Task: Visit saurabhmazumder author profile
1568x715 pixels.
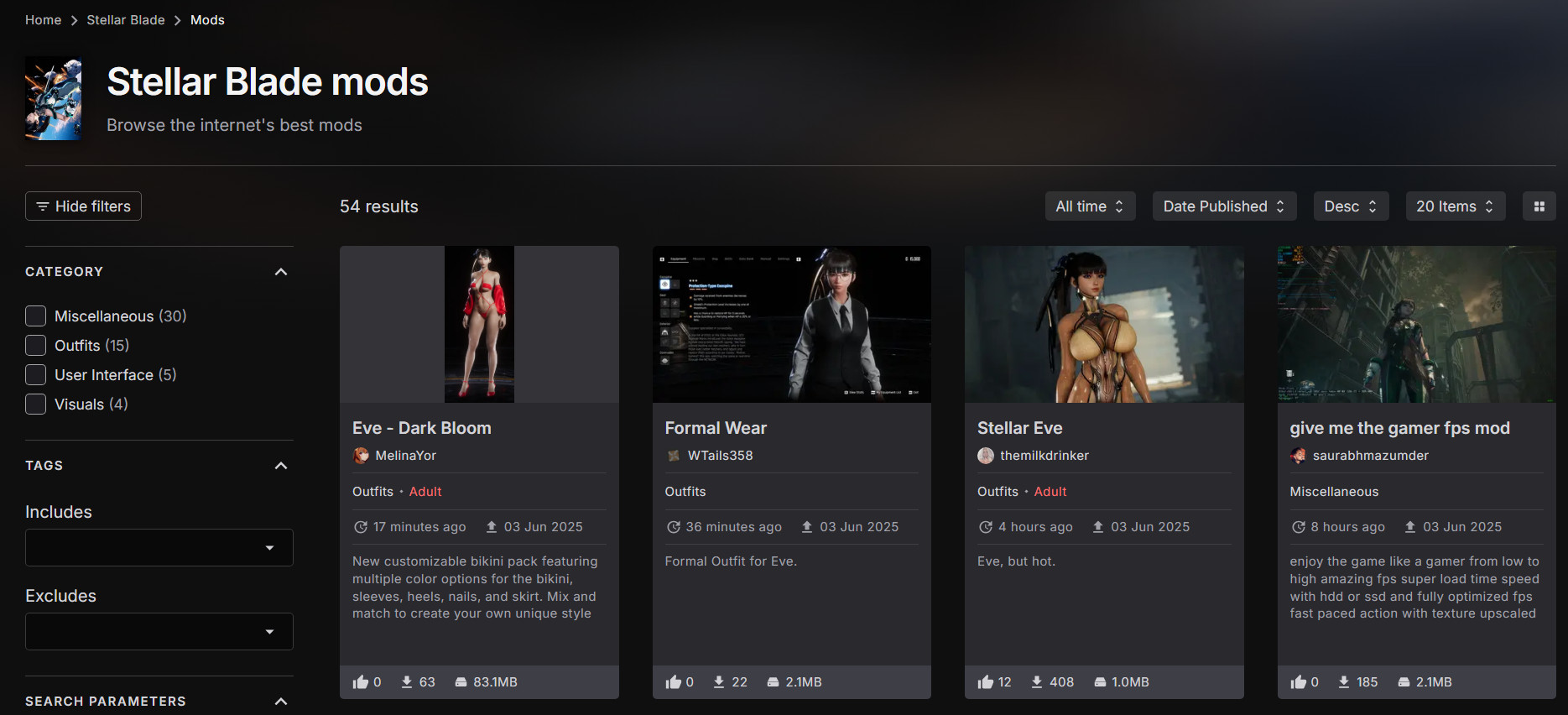Action: pos(1371,456)
